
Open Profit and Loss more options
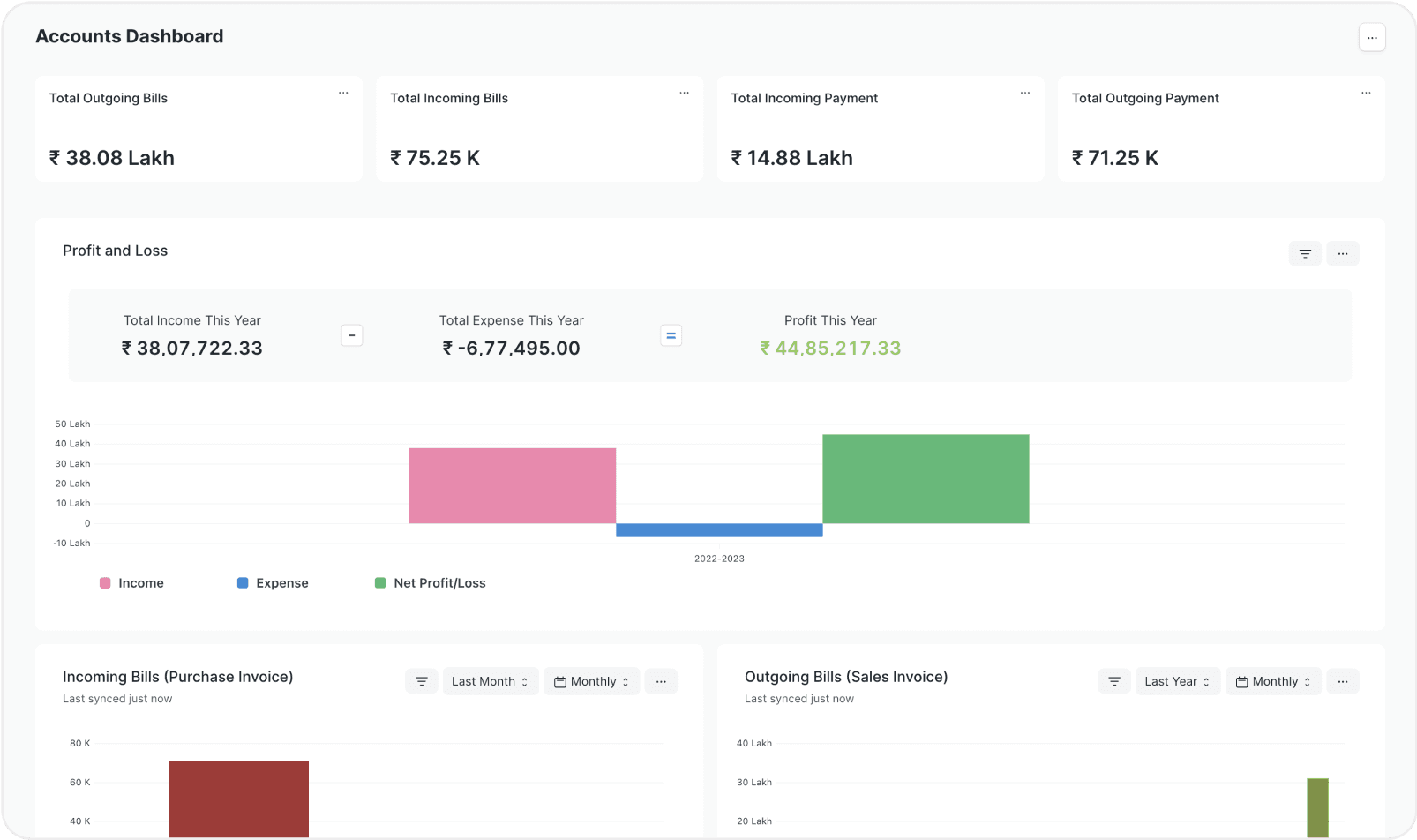click(x=1342, y=254)
